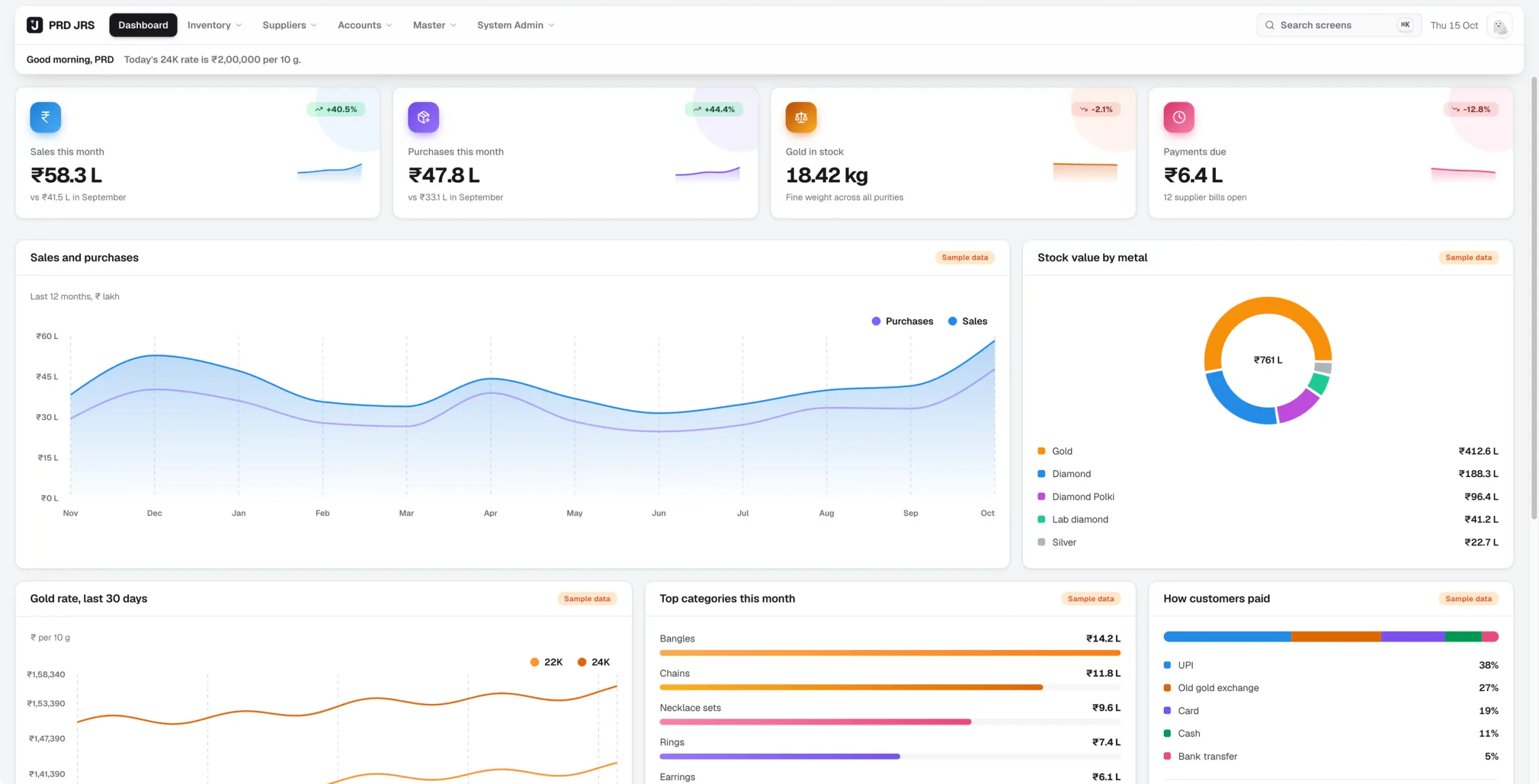This screenshot has width=1539, height=784.
Task: Click Sample data badge on Gold rate card
Action: pyautogui.click(x=587, y=599)
